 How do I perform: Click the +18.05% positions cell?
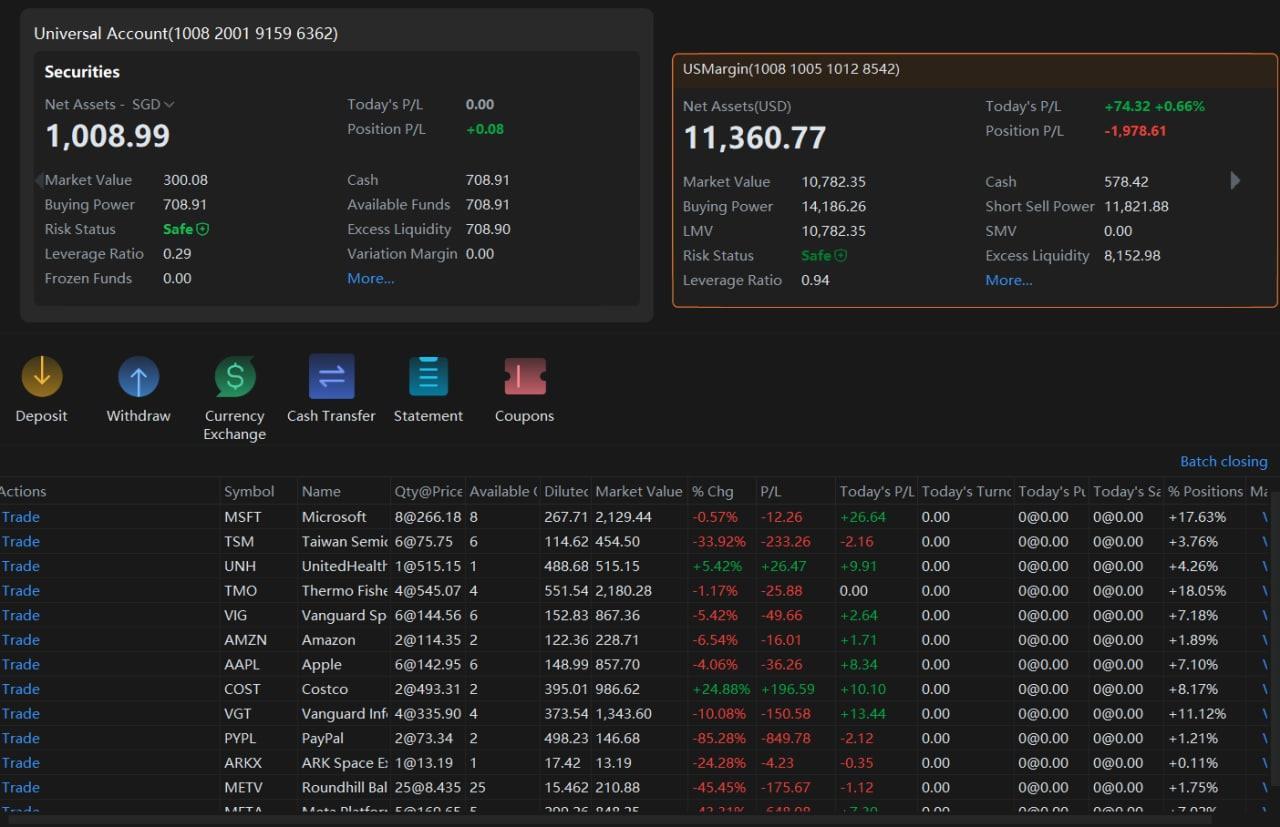(1197, 590)
